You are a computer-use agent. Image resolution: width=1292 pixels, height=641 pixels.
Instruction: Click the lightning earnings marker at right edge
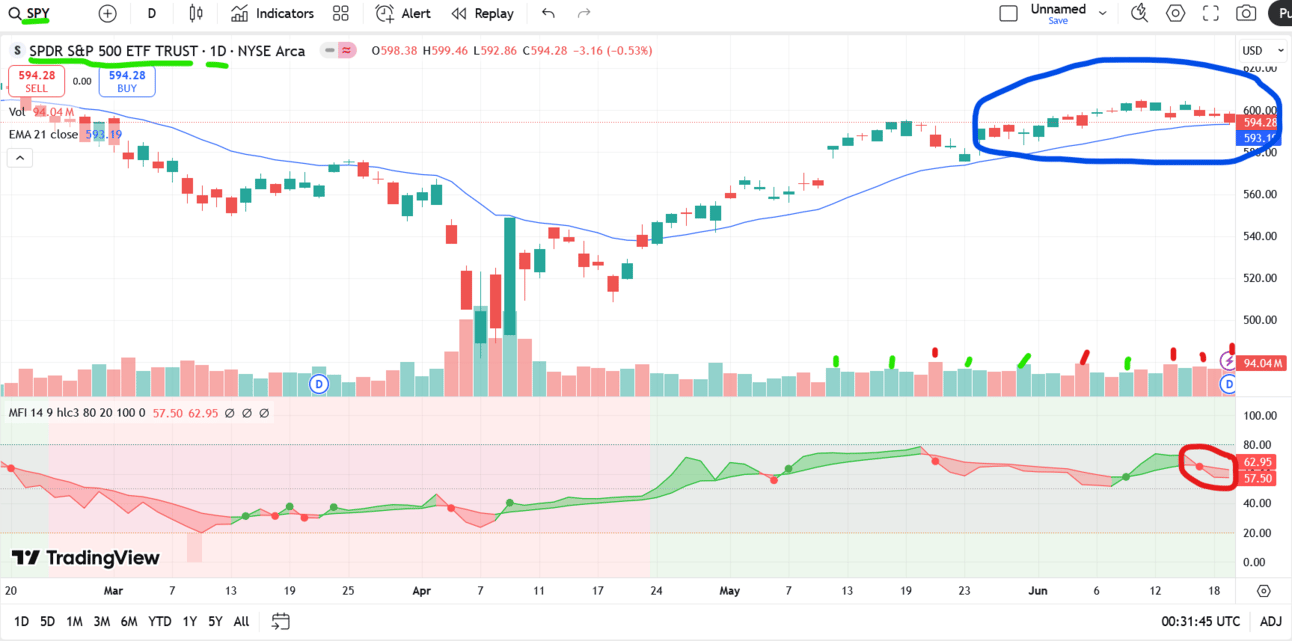point(1230,362)
